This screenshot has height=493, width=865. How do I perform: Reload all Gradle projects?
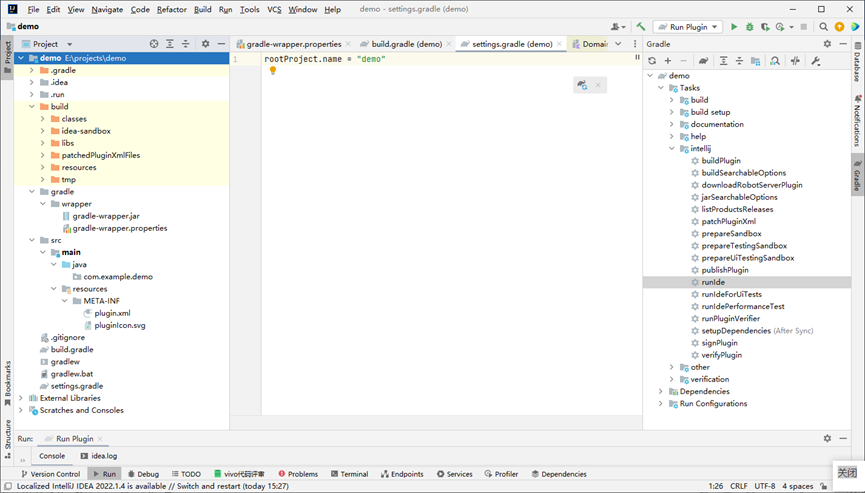pyautogui.click(x=652, y=61)
